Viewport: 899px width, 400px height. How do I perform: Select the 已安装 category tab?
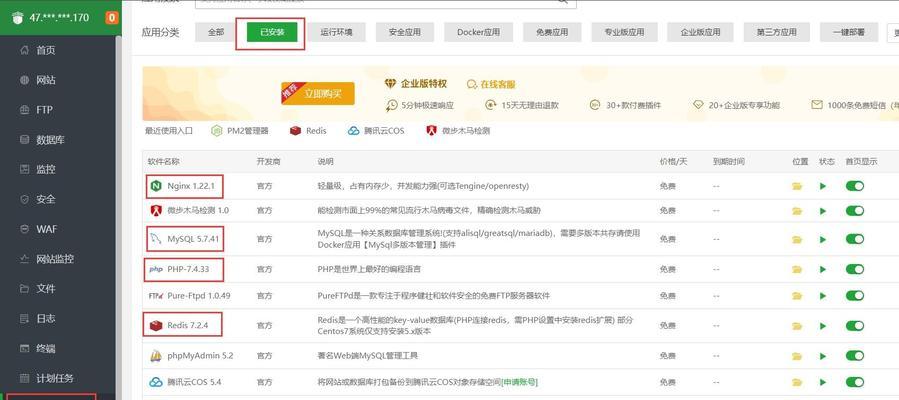click(272, 32)
